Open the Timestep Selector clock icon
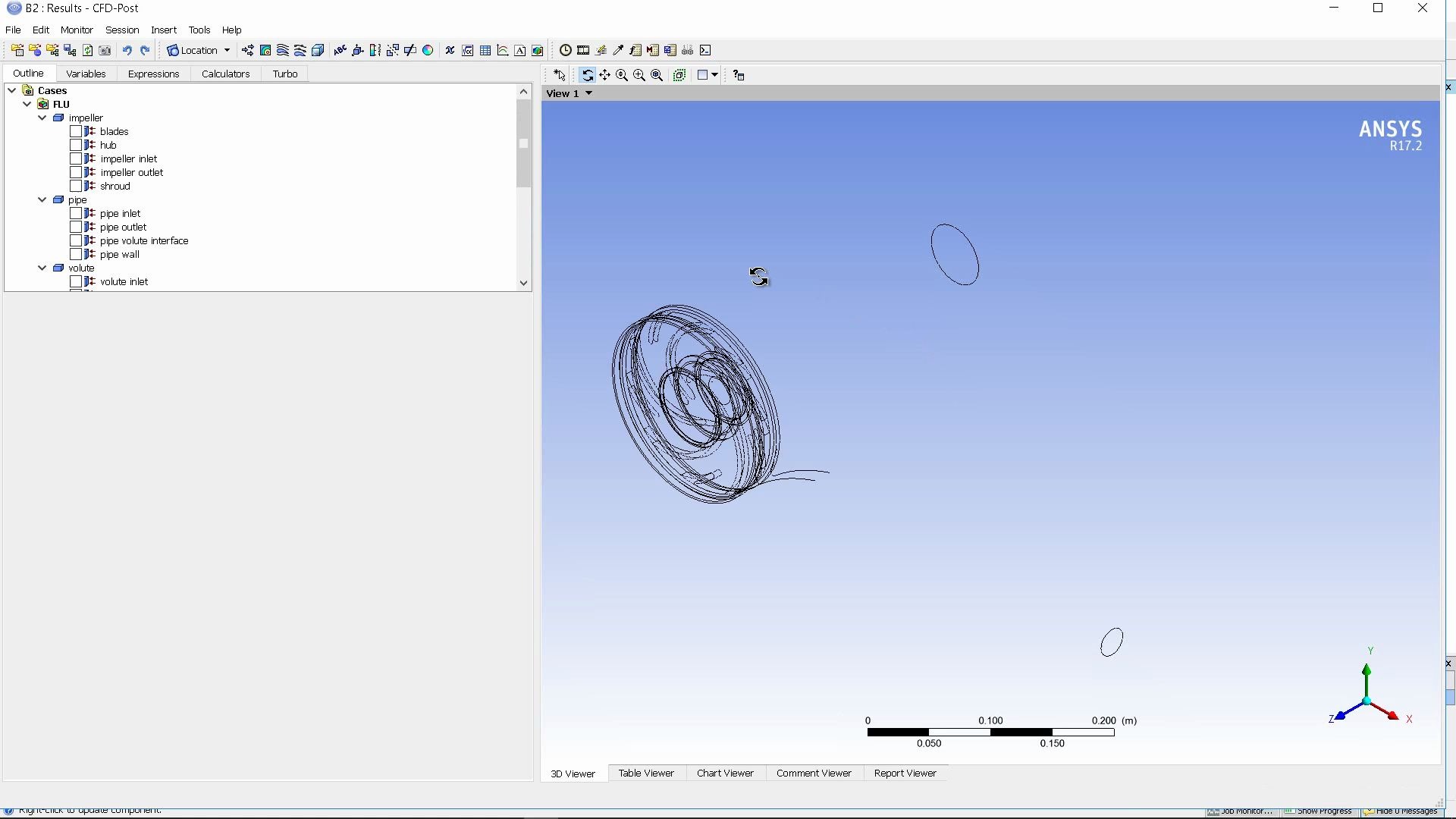The width and height of the screenshot is (1456, 819). tap(566, 51)
